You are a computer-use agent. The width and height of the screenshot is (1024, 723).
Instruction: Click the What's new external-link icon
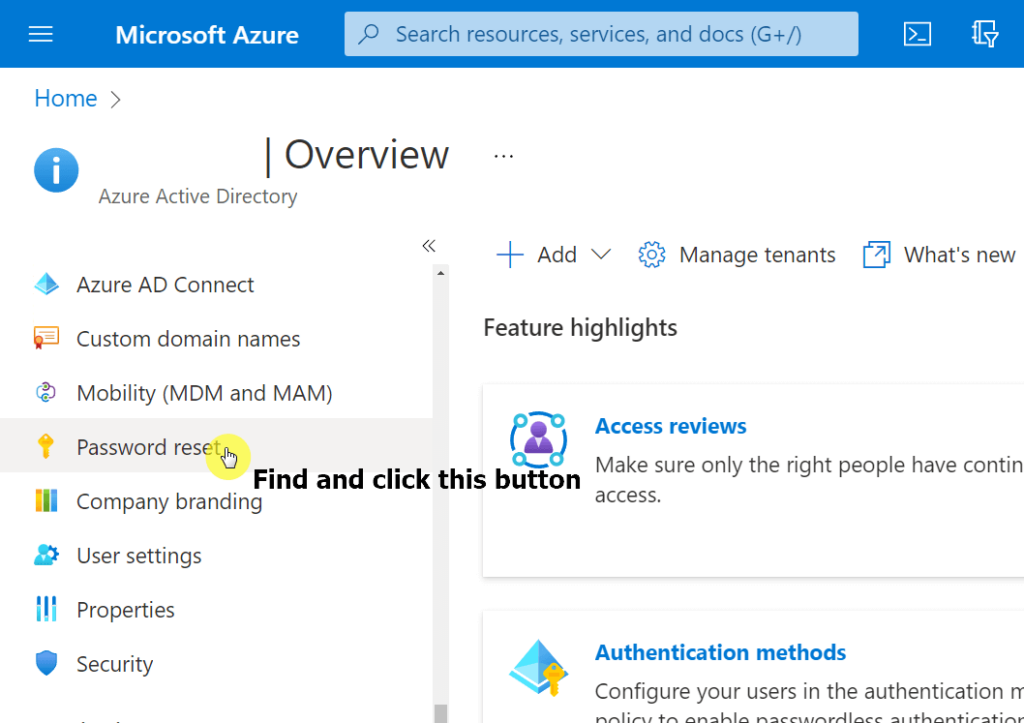point(876,255)
